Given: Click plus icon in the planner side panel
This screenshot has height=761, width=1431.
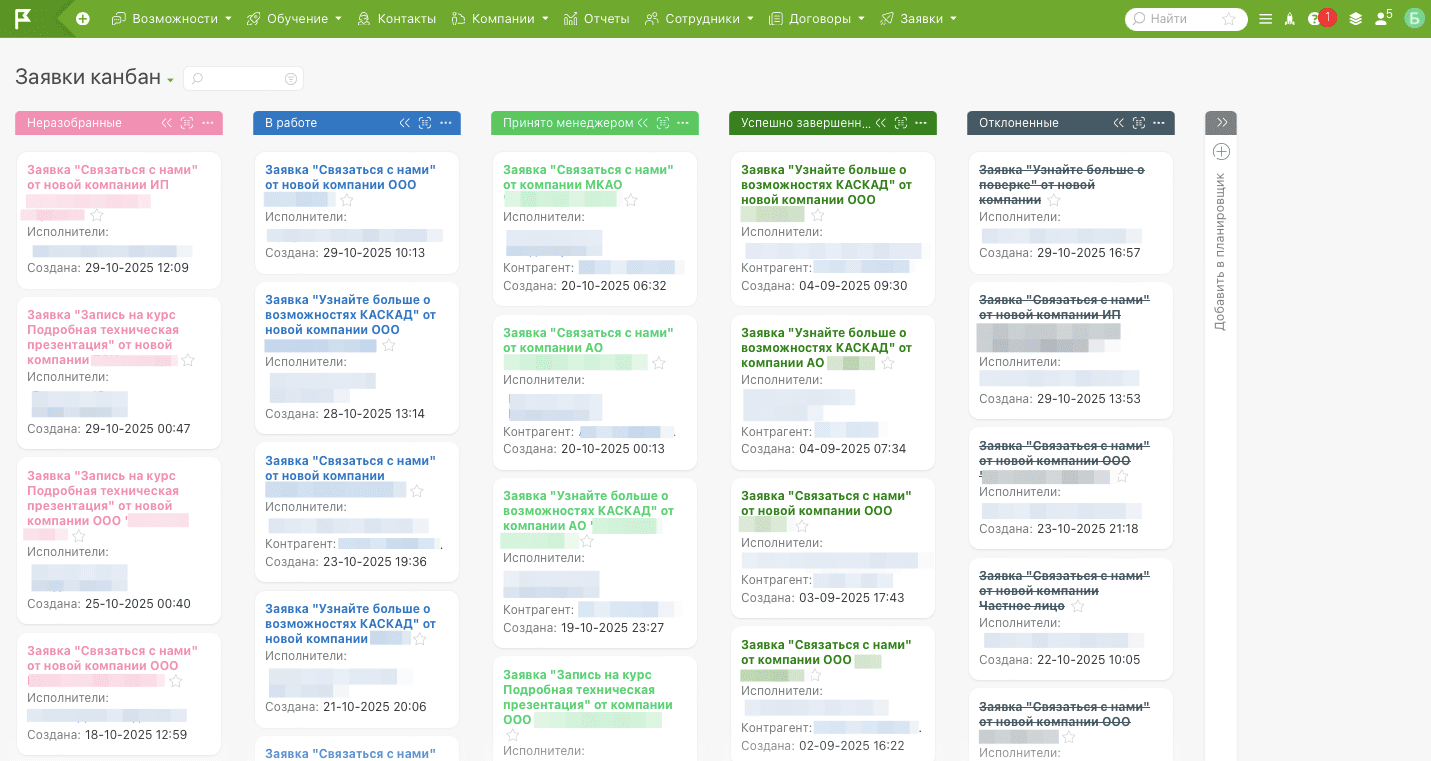Looking at the screenshot, I should tap(1221, 152).
